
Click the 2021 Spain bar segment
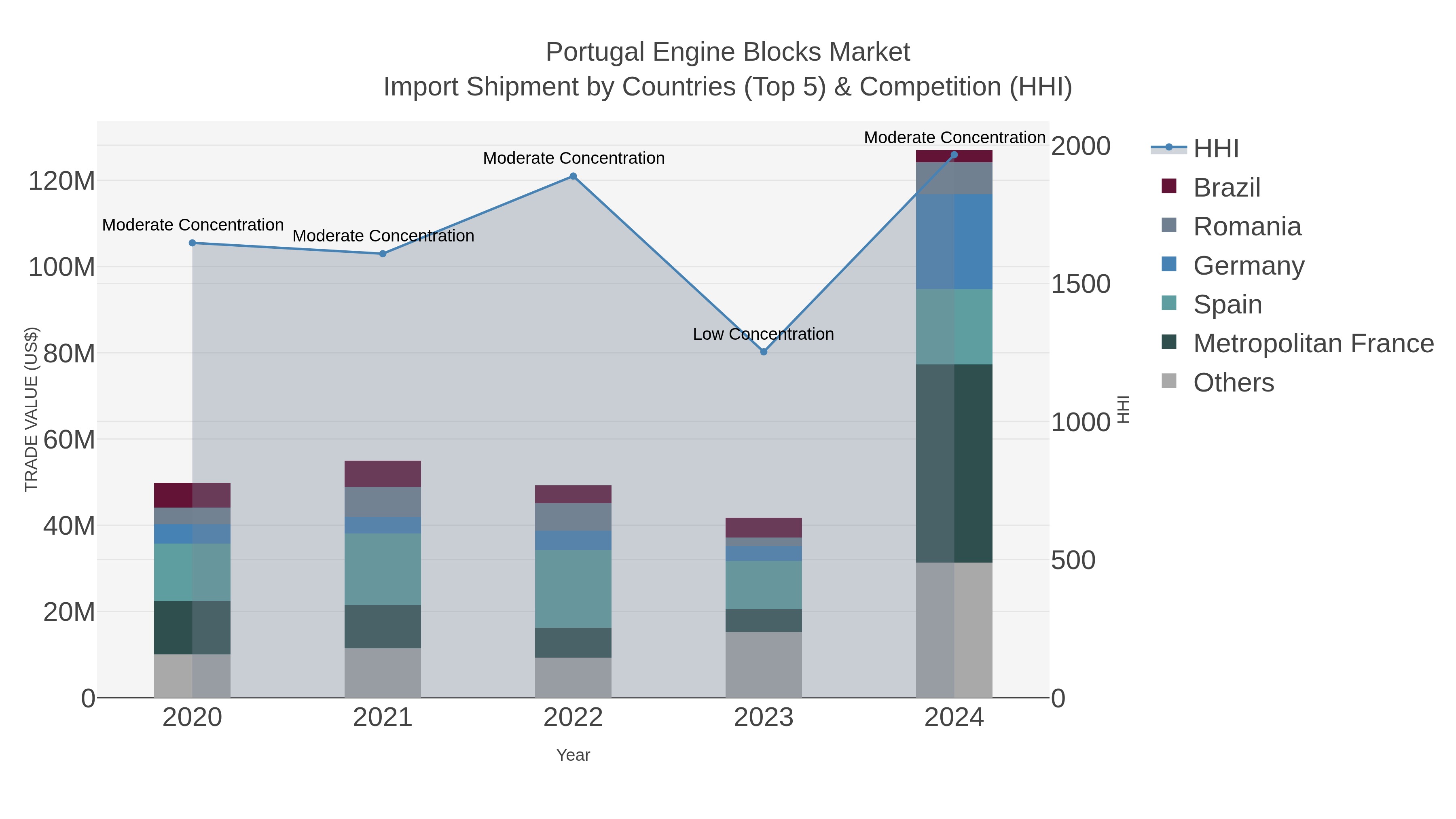click(383, 569)
